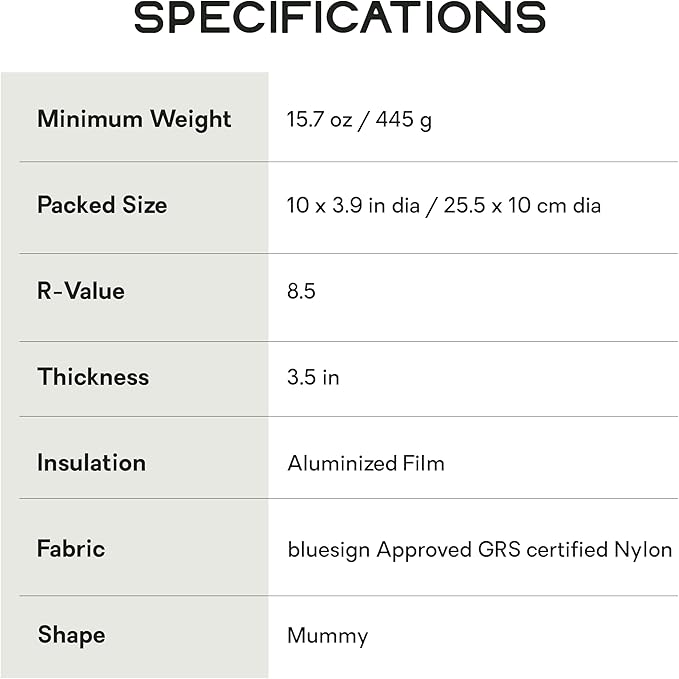Click the word Size in Packed Size

click(x=145, y=205)
